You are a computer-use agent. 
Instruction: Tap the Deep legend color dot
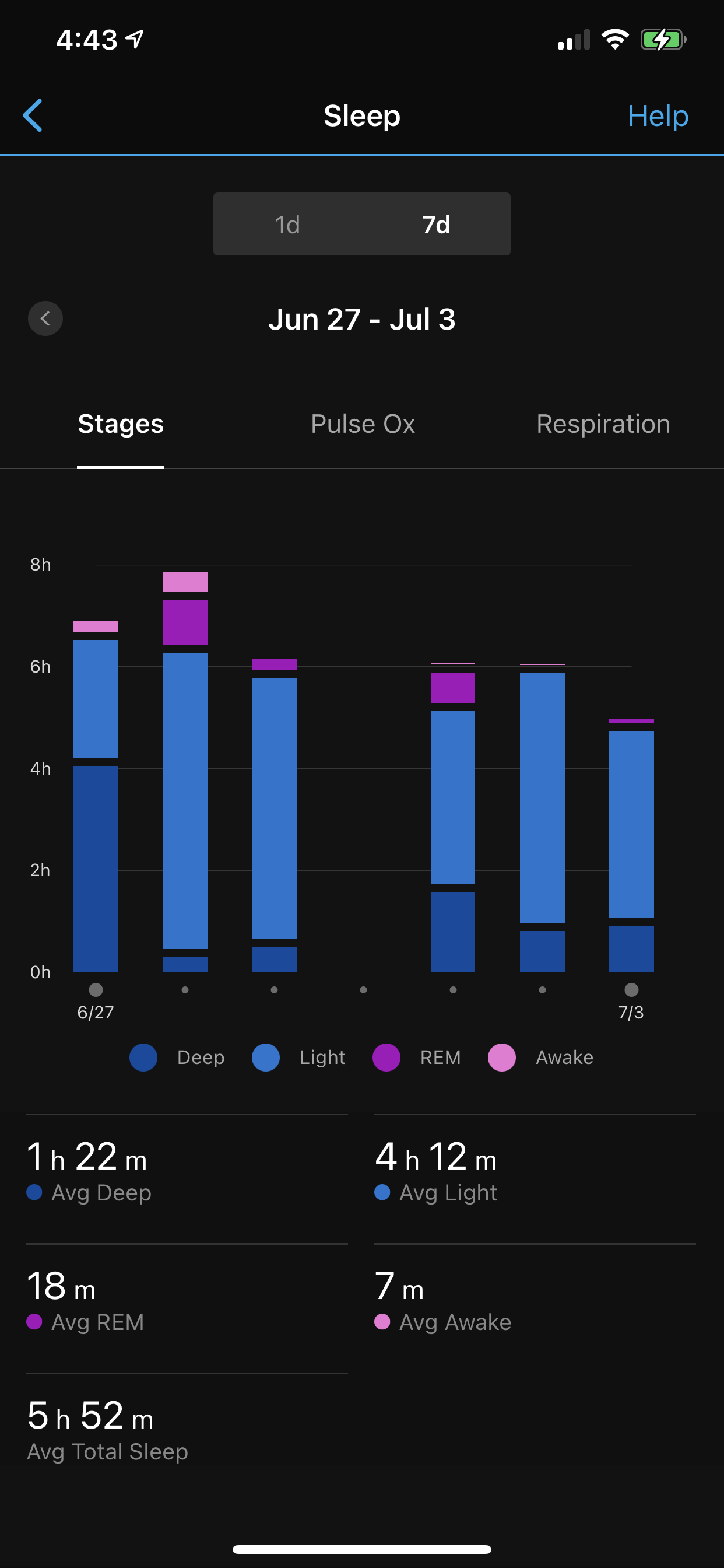(x=143, y=1058)
